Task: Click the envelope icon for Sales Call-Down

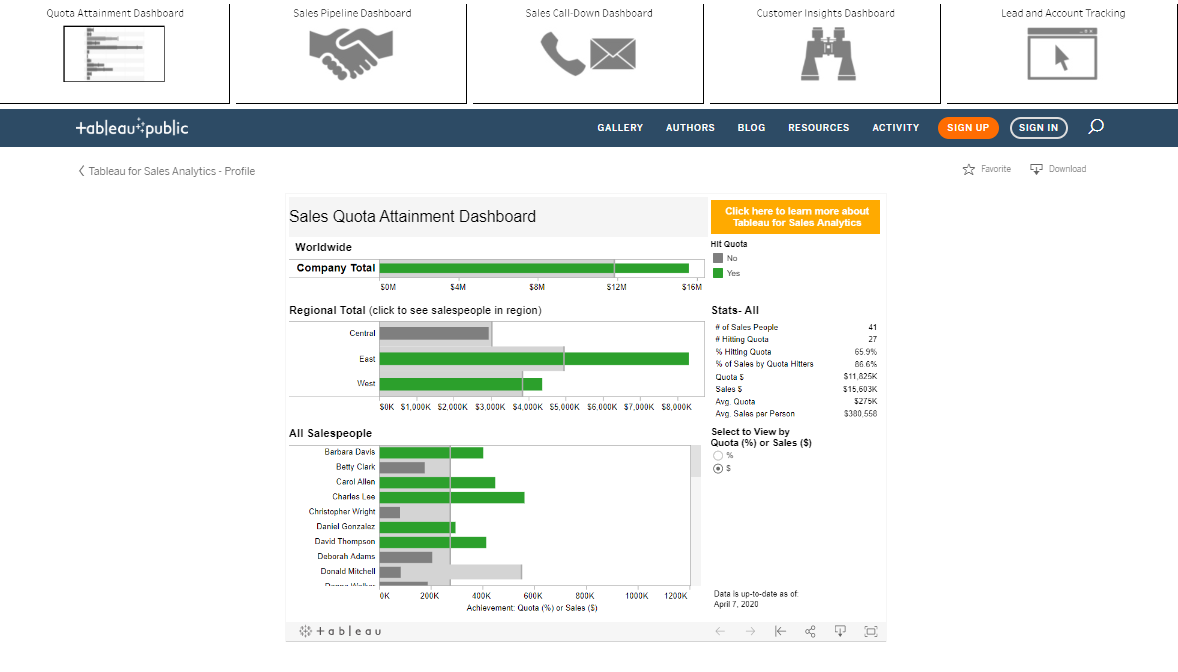Action: 613,54
